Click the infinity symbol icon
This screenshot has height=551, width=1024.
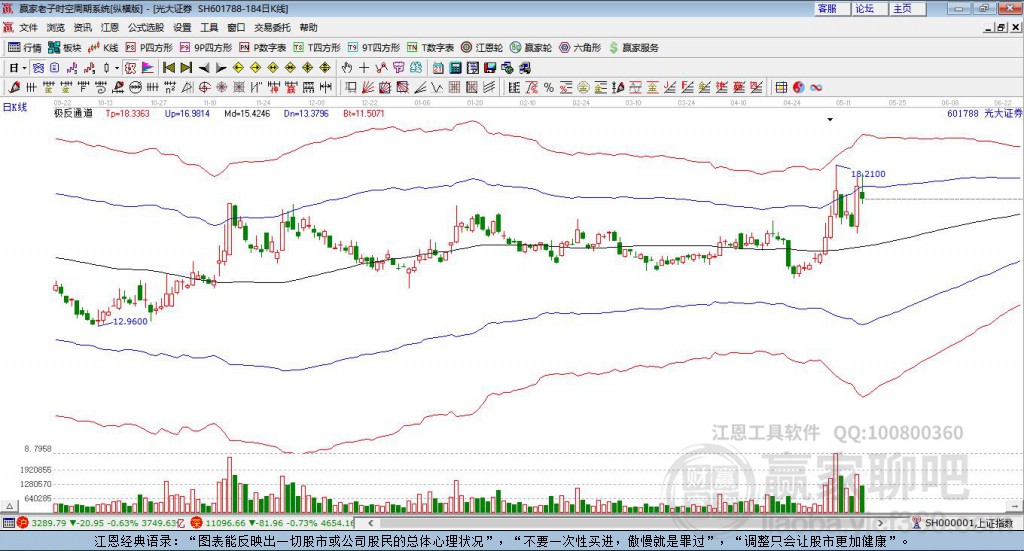coord(816,87)
